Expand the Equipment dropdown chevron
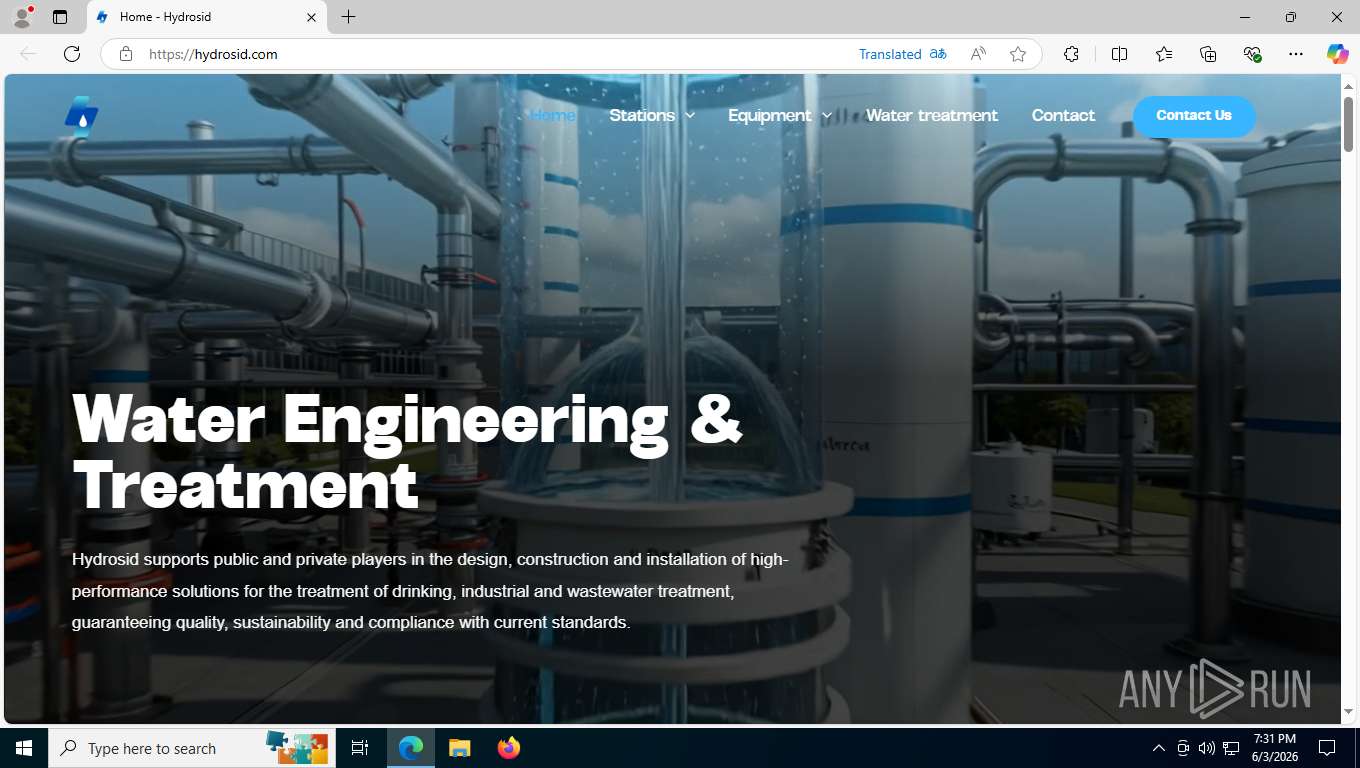Image resolution: width=1360 pixels, height=768 pixels. point(827,116)
